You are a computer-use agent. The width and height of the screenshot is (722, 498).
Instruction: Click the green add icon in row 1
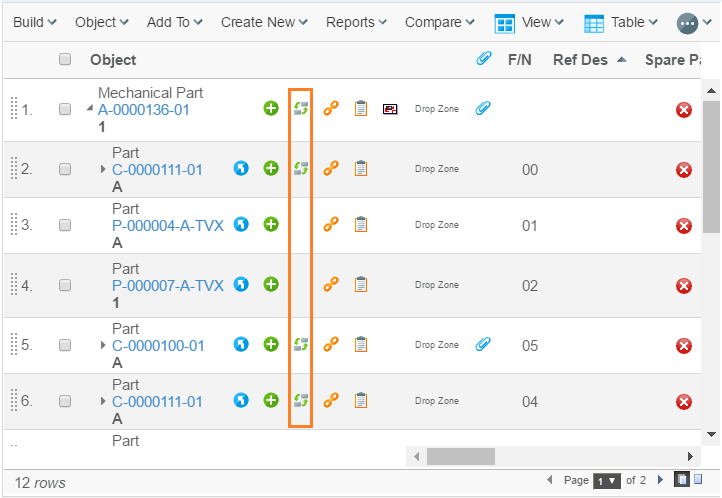(271, 108)
